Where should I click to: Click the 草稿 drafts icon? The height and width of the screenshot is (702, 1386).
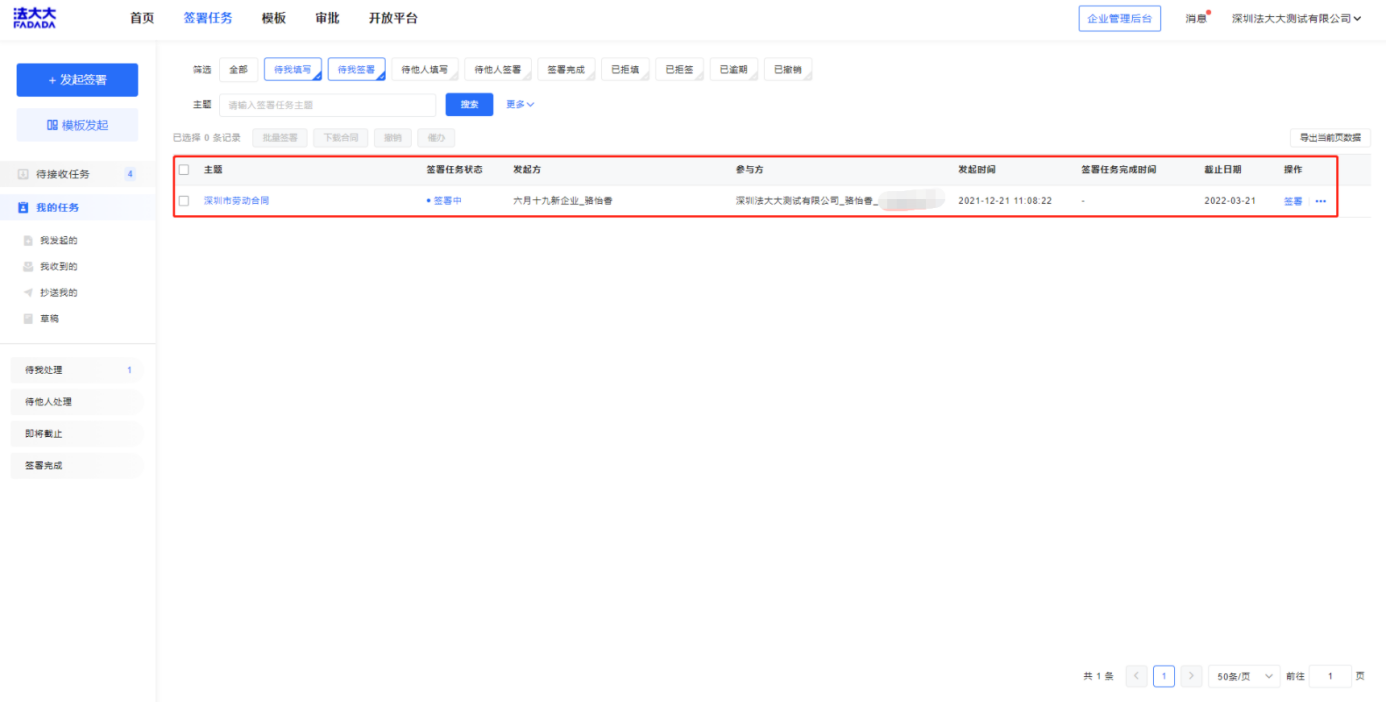(x=29, y=319)
